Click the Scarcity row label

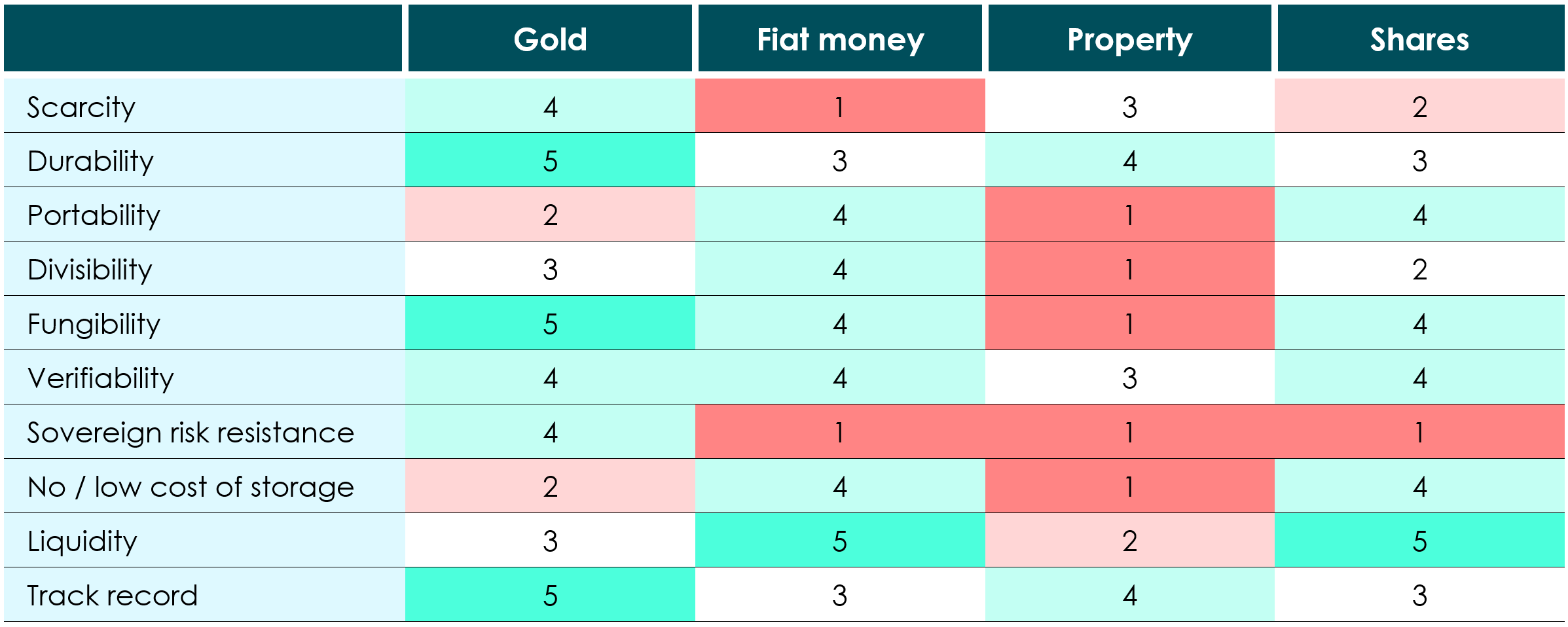81,107
